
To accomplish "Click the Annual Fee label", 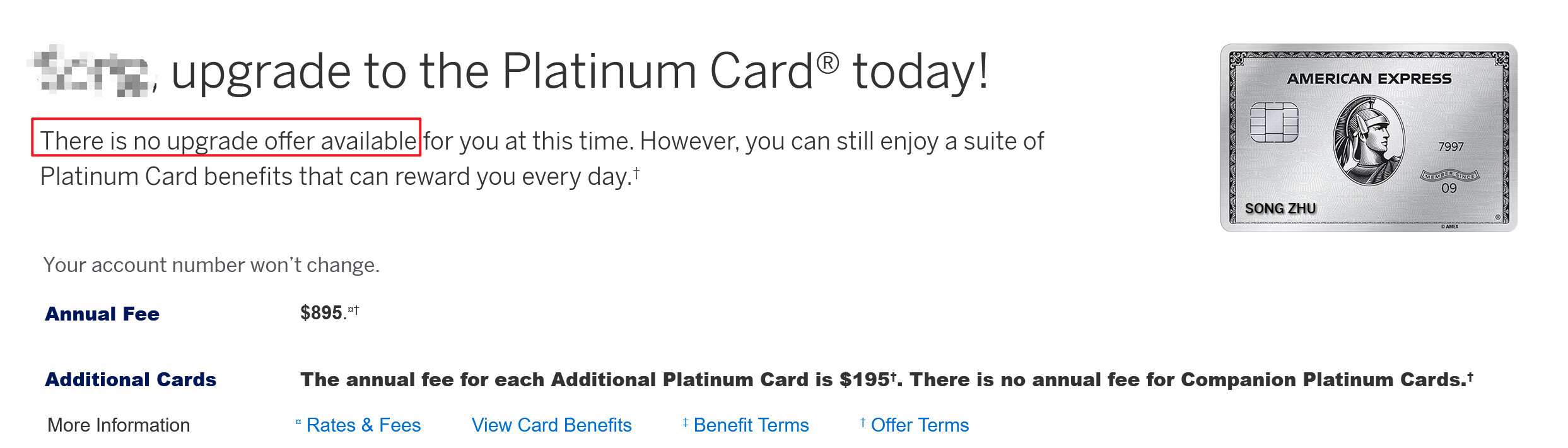I will click(x=102, y=314).
